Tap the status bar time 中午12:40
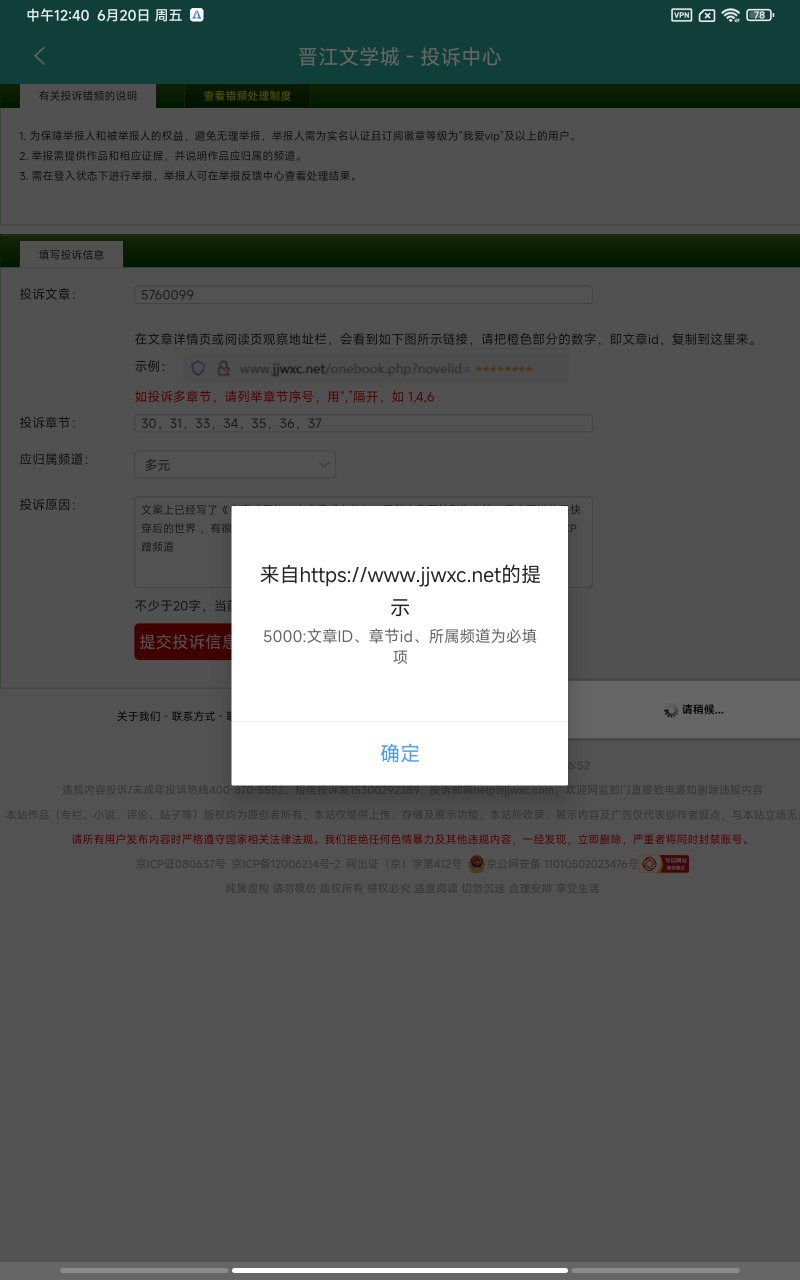800x1280 pixels. pyautogui.click(x=58, y=15)
